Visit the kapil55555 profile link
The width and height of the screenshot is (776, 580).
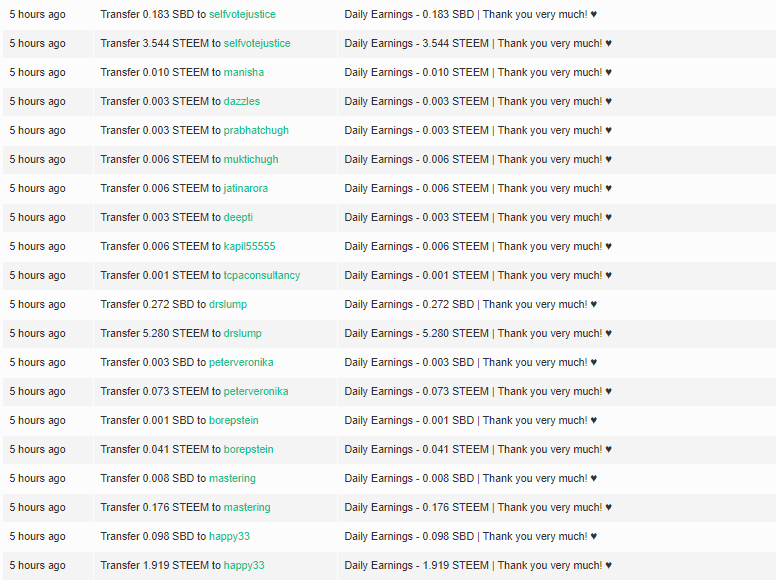(249, 246)
